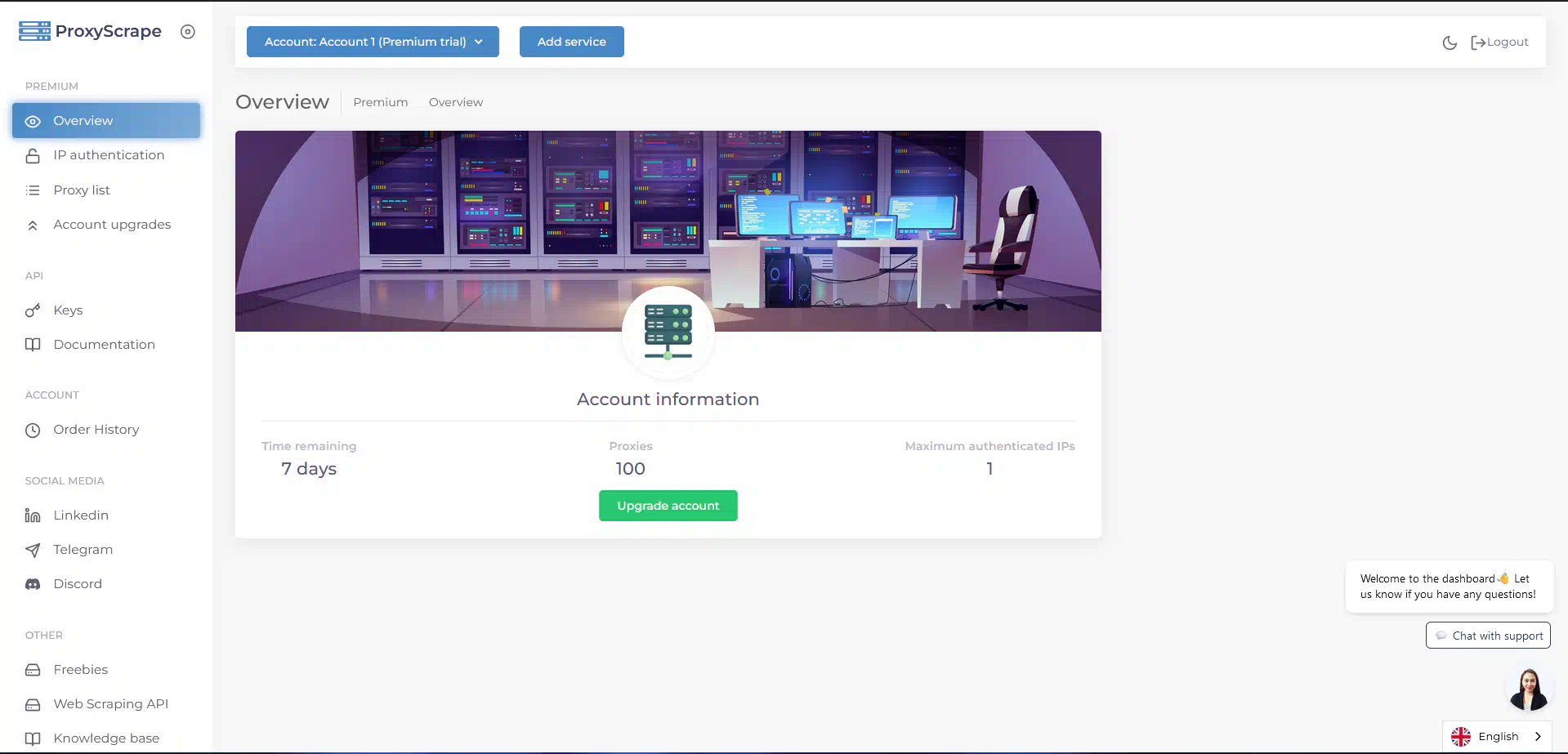This screenshot has width=1568, height=754.
Task: Open Documentation link
Action: (106, 345)
